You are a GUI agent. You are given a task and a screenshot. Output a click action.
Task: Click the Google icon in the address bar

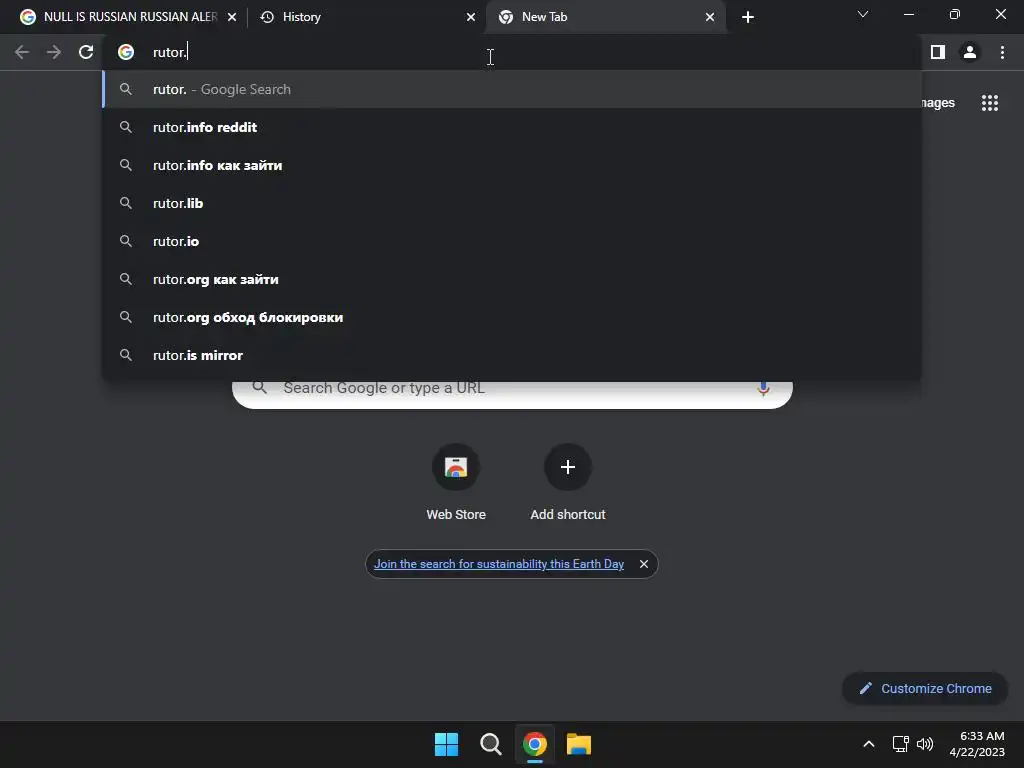tap(126, 52)
